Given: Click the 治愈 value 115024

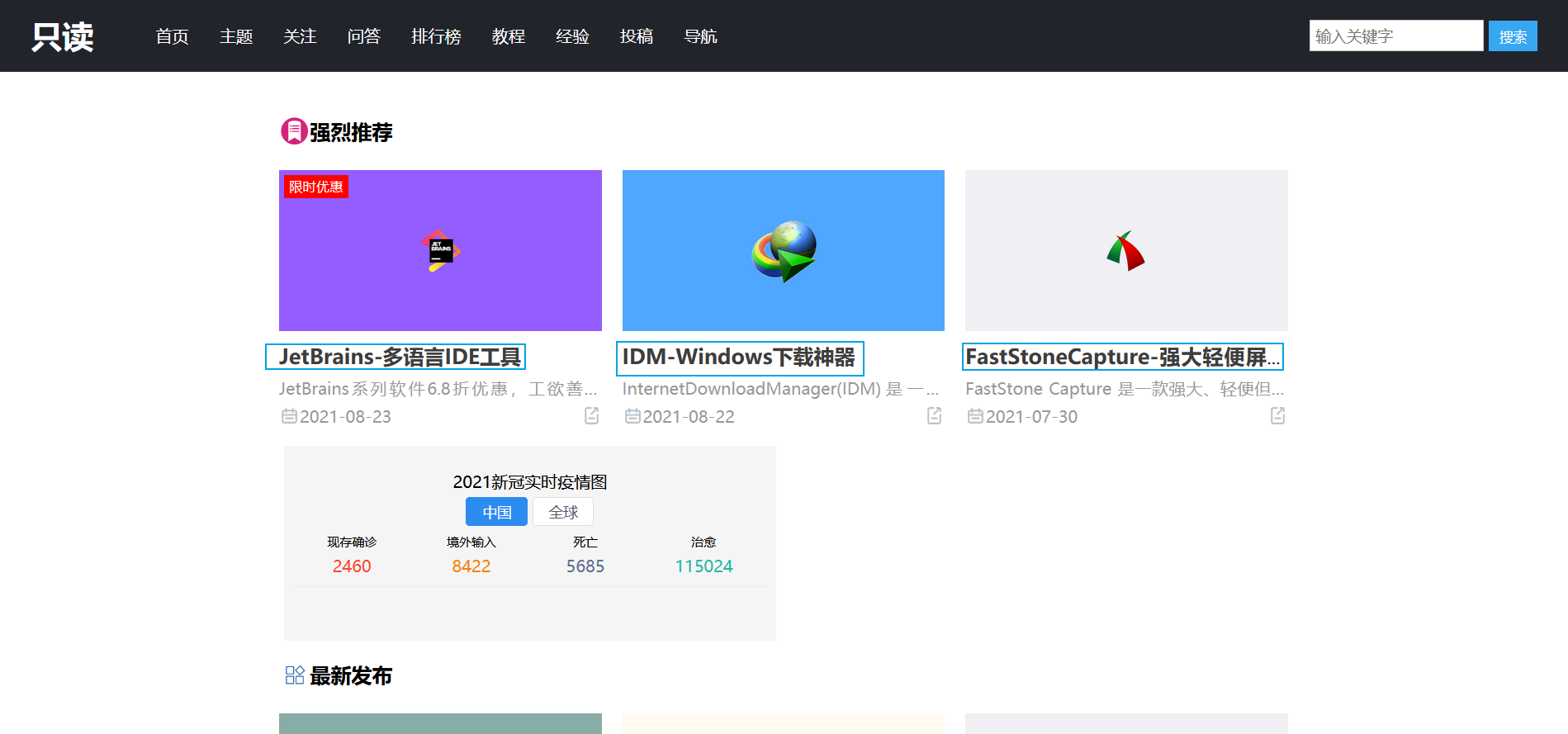Looking at the screenshot, I should point(704,566).
